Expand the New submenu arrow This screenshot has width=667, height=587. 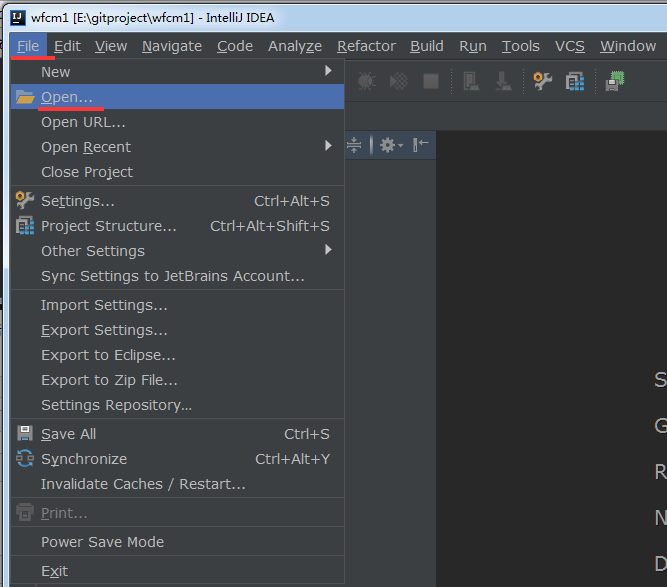328,71
